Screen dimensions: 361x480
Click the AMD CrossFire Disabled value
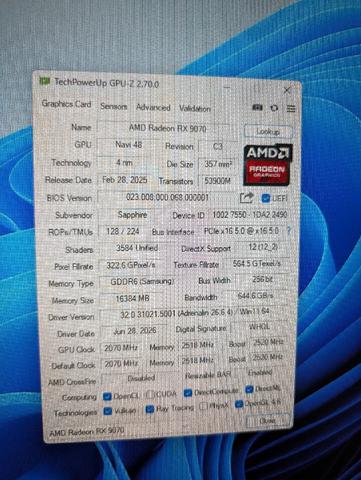click(141, 378)
